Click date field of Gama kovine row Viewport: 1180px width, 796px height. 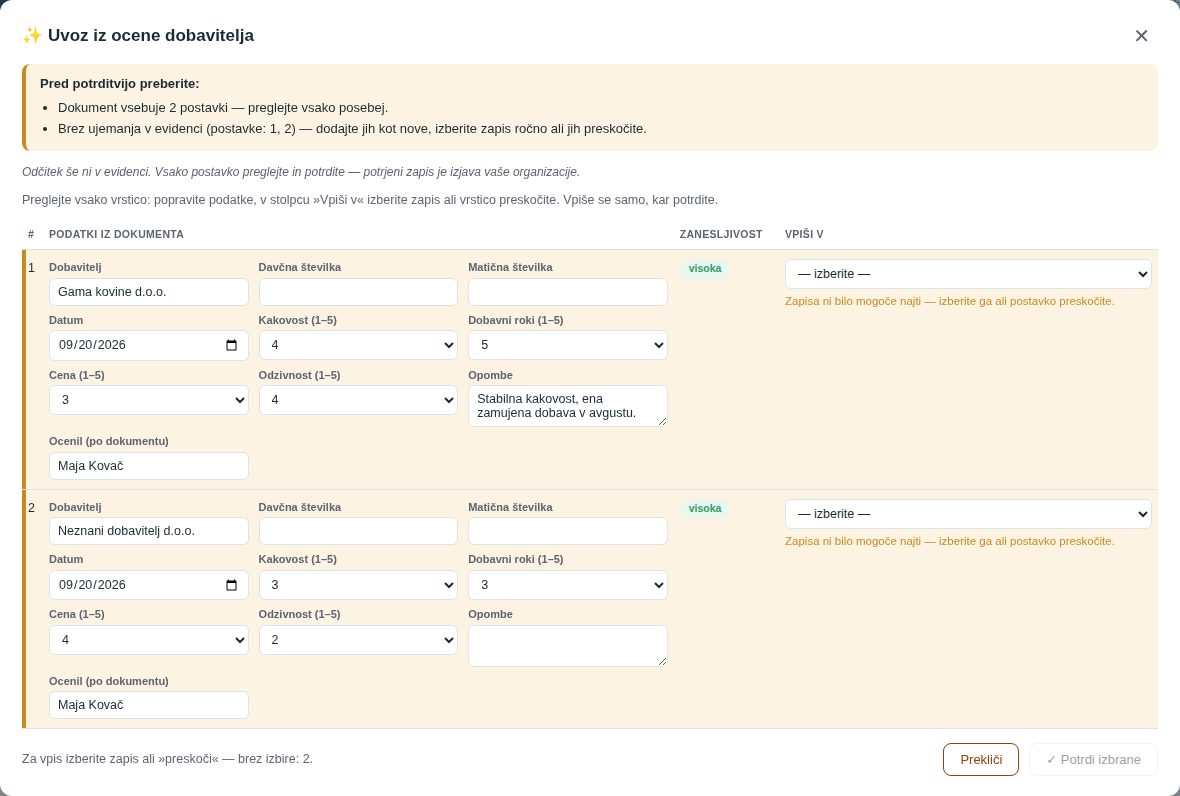[x=148, y=345]
